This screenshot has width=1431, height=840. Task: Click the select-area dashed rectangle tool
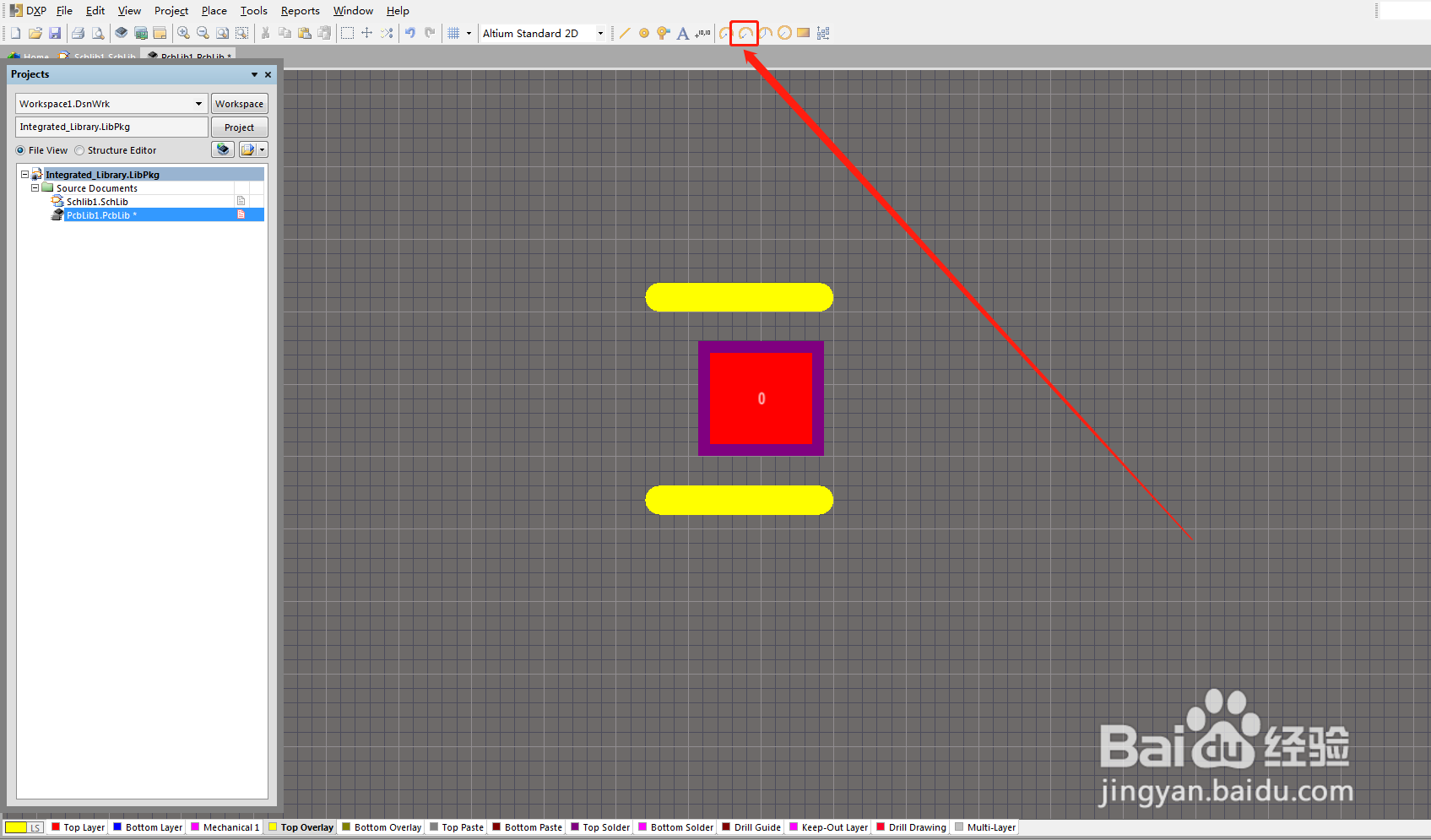347,33
